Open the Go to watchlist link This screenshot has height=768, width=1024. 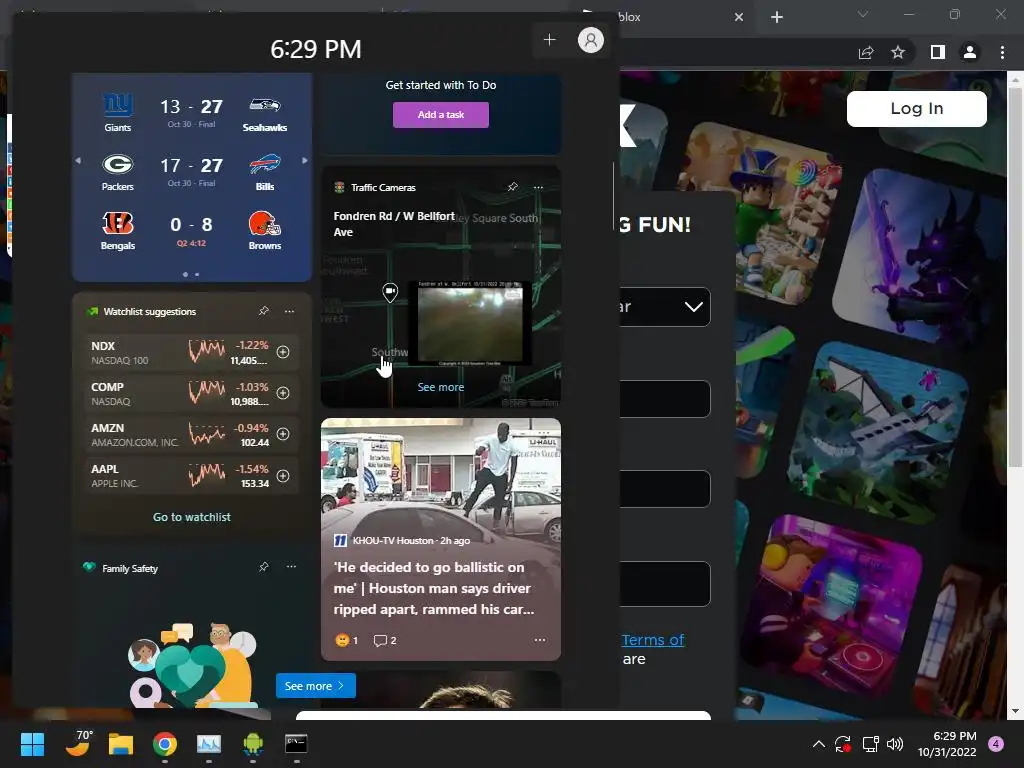coord(191,517)
